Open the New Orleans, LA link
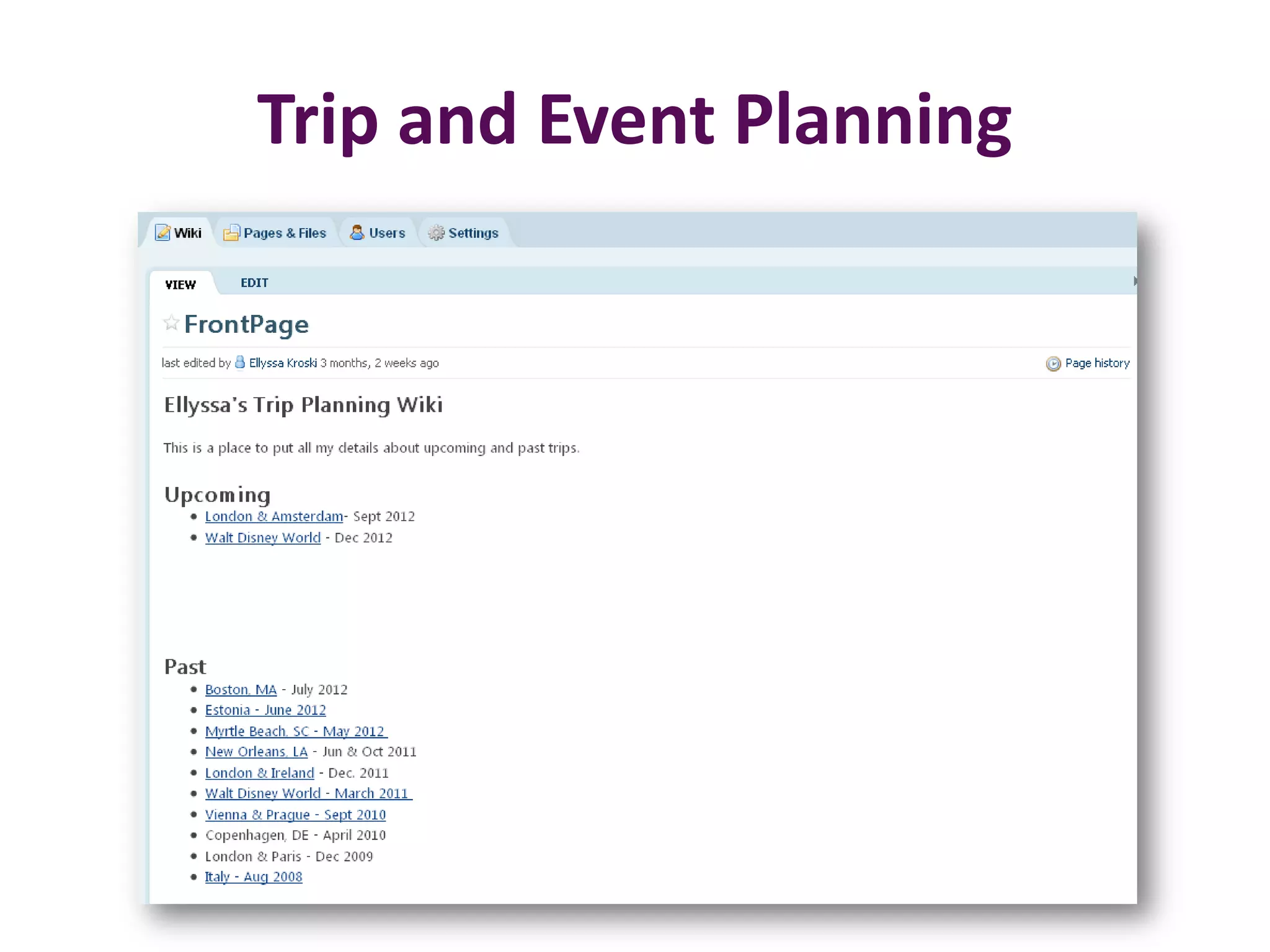 256,751
